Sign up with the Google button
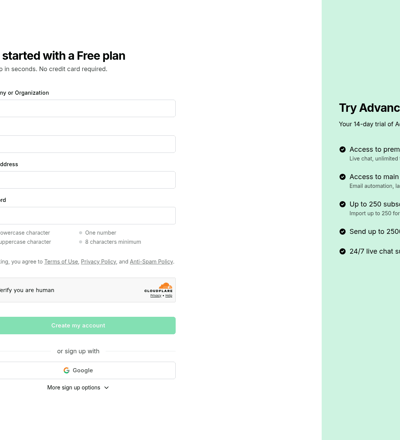 pyautogui.click(x=87, y=370)
